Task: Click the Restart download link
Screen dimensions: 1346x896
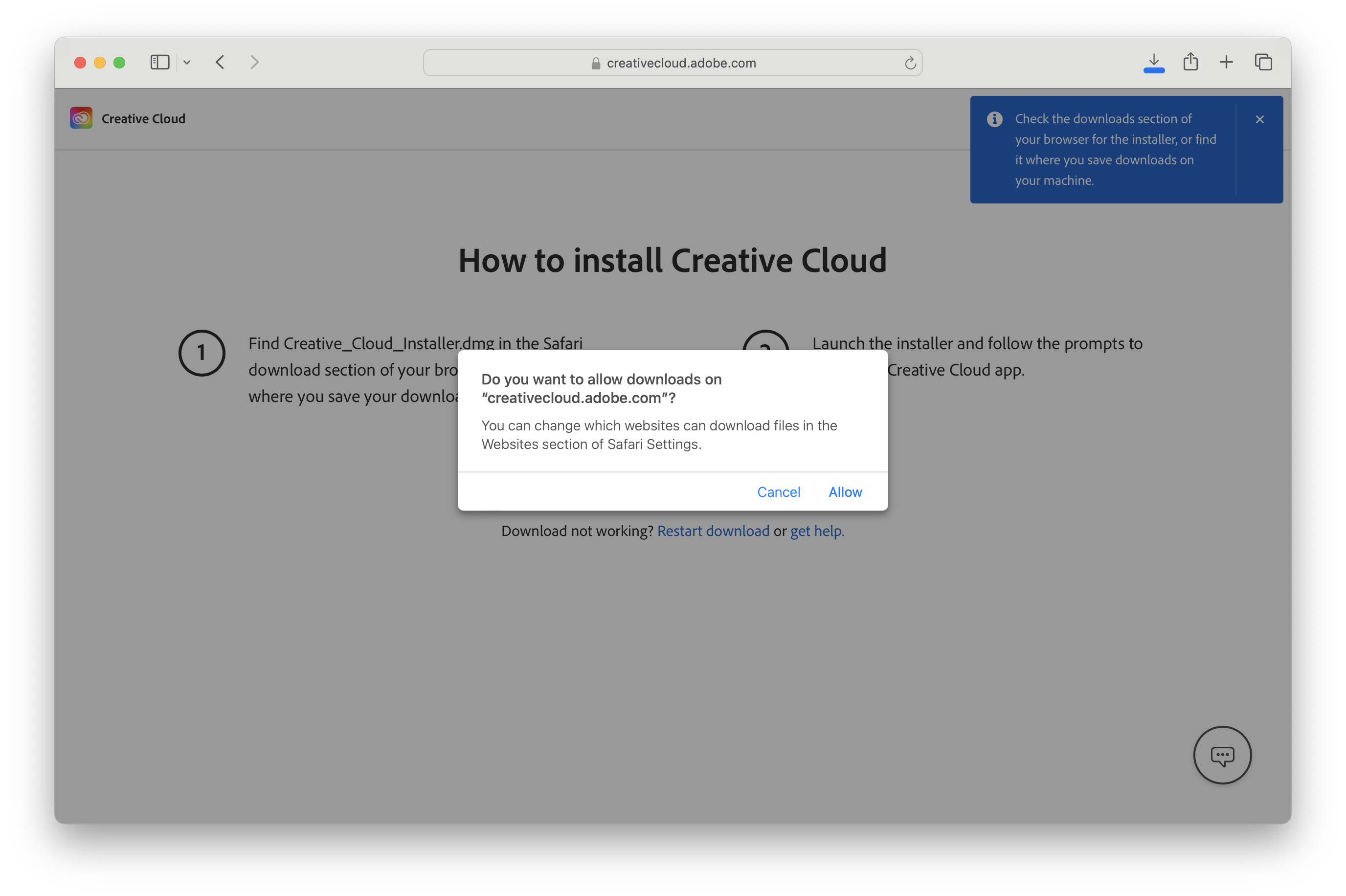Action: coord(713,531)
